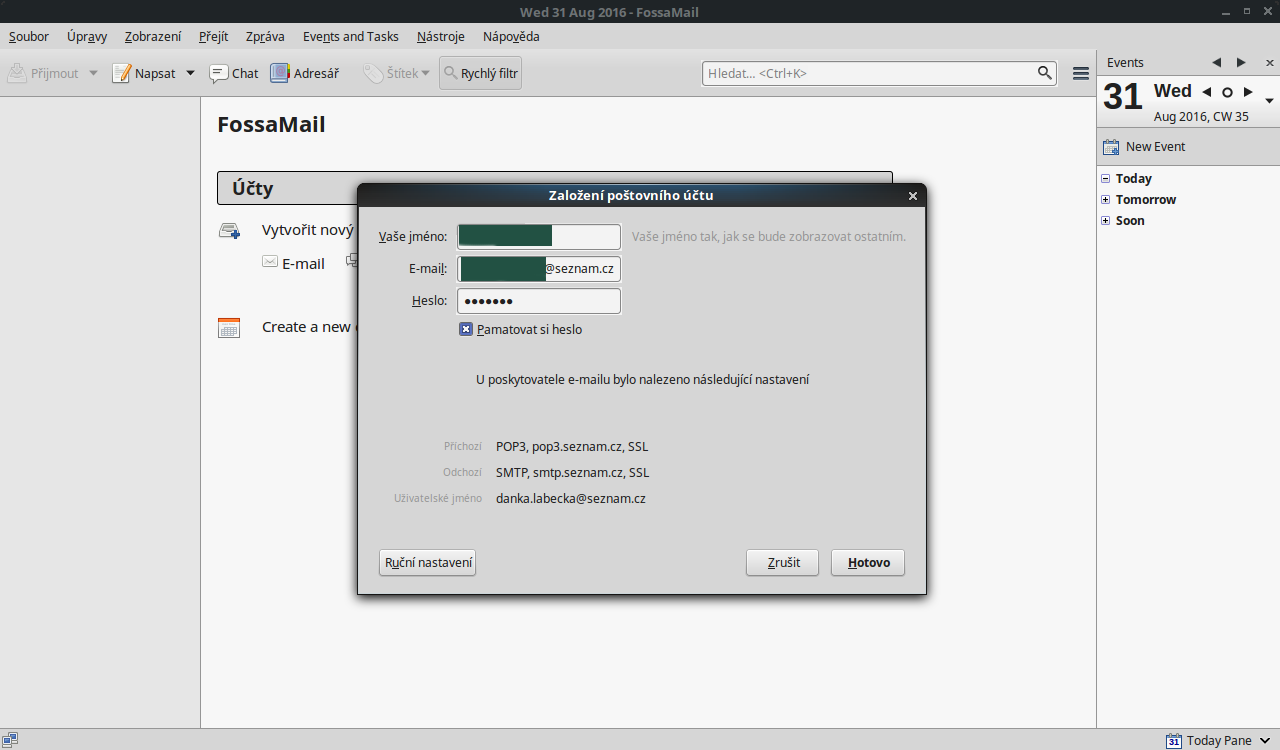Click the search magnifier icon
1280x750 pixels.
[1045, 73]
